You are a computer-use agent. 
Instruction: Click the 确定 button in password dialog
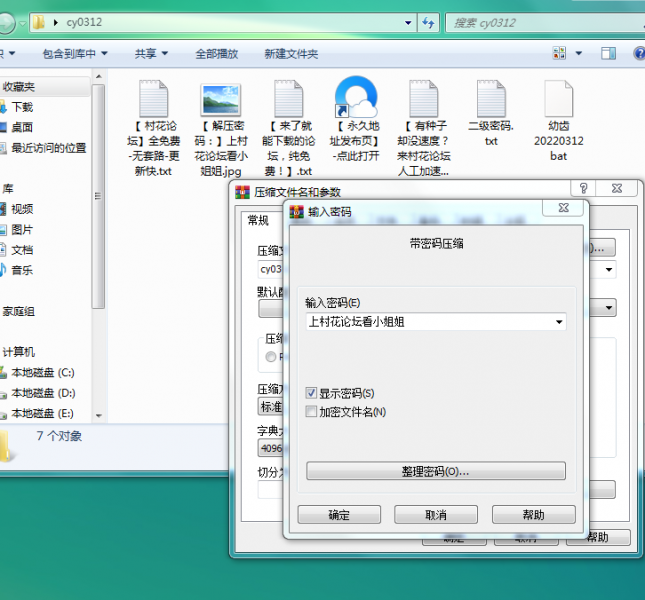coord(339,515)
